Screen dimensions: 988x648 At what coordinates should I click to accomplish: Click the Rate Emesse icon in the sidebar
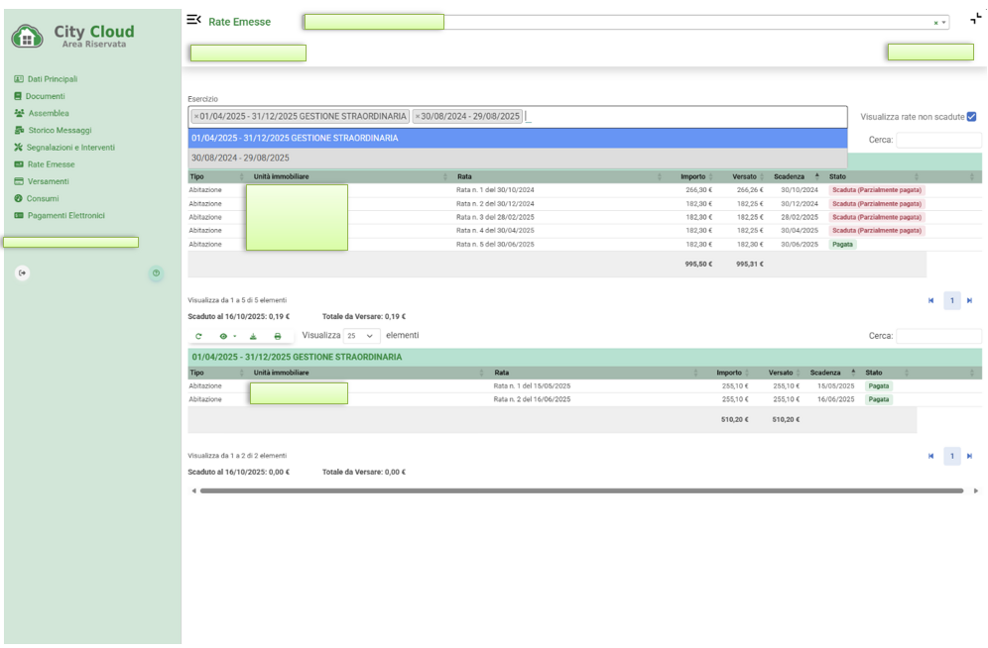(x=19, y=164)
